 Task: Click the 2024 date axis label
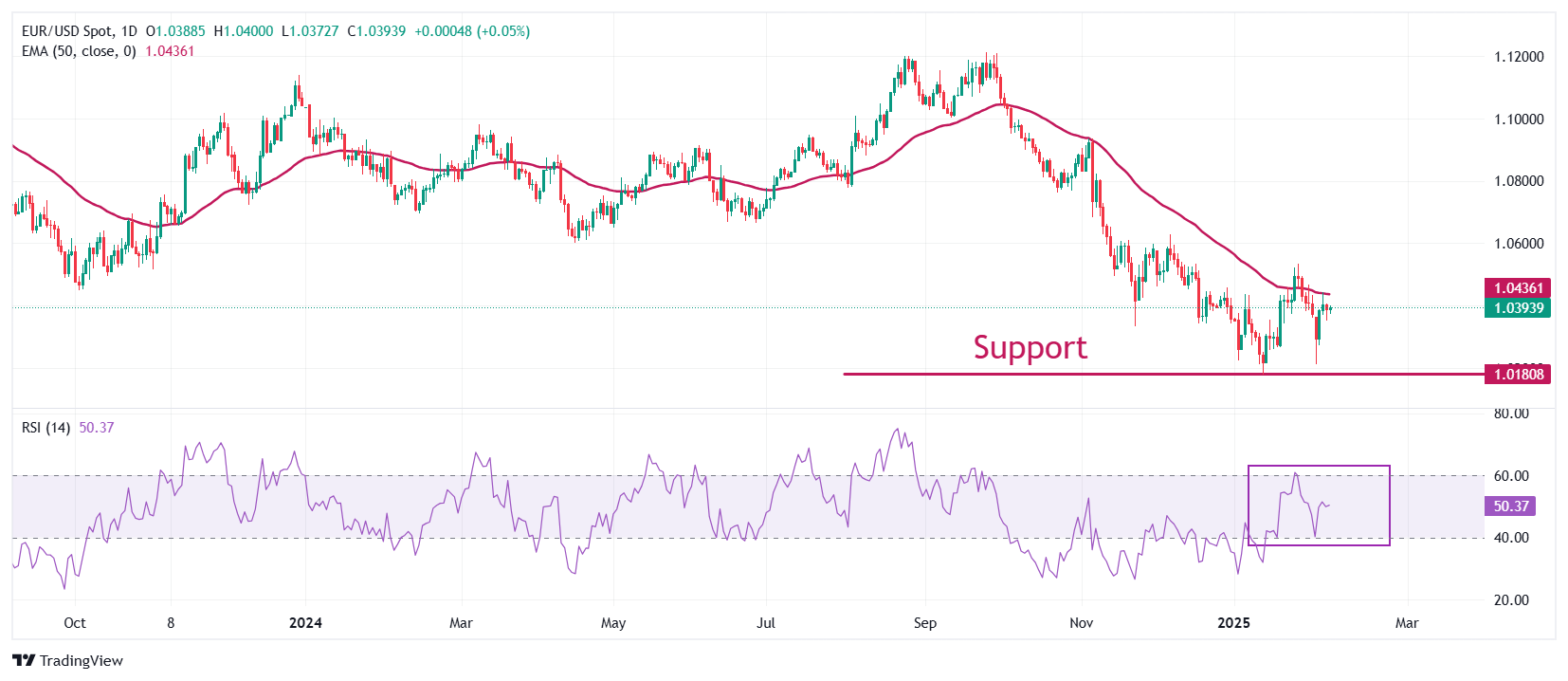[x=305, y=623]
